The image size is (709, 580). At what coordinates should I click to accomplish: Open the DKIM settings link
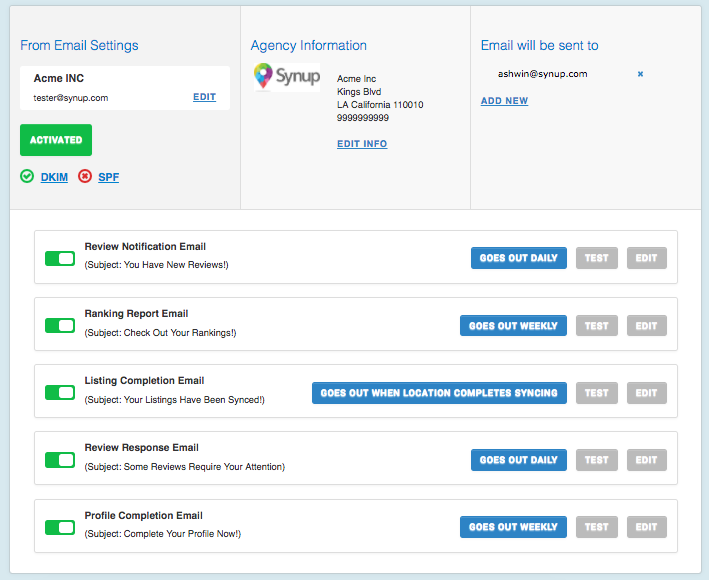tap(54, 177)
